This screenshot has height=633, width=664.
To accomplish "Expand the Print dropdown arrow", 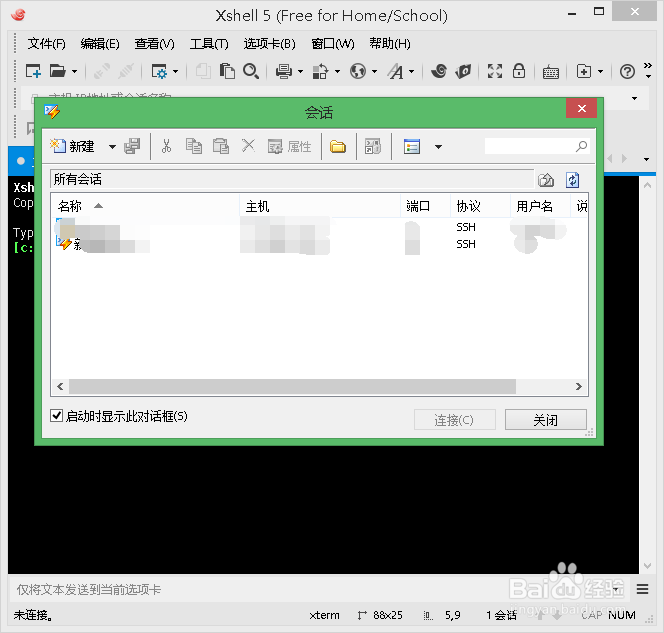I will (x=300, y=72).
